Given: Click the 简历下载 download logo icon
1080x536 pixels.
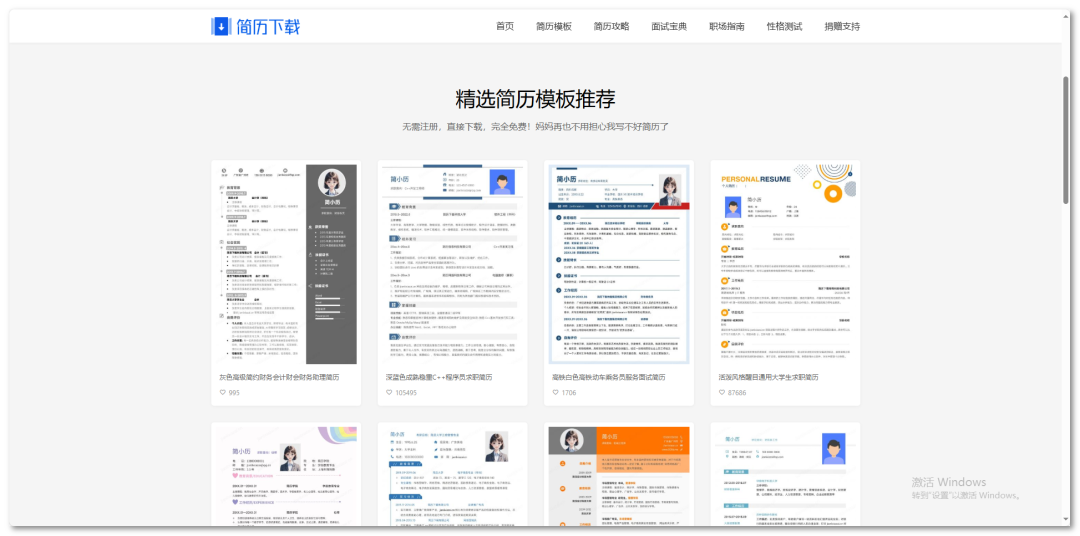Looking at the screenshot, I should coord(220,26).
